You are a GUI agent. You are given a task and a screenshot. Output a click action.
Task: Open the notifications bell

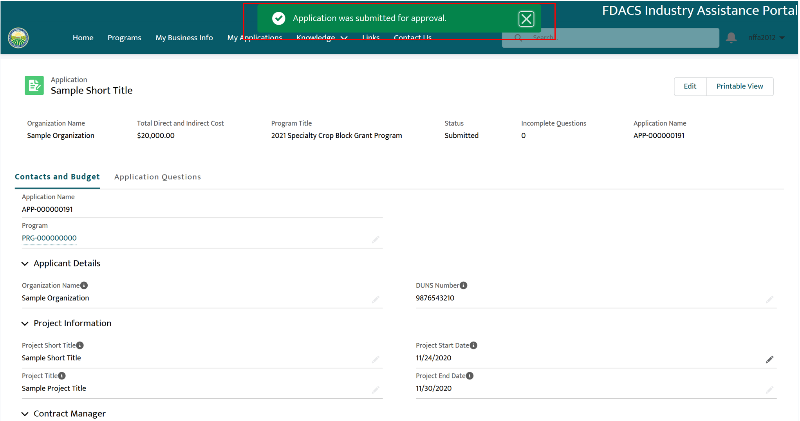click(731, 38)
